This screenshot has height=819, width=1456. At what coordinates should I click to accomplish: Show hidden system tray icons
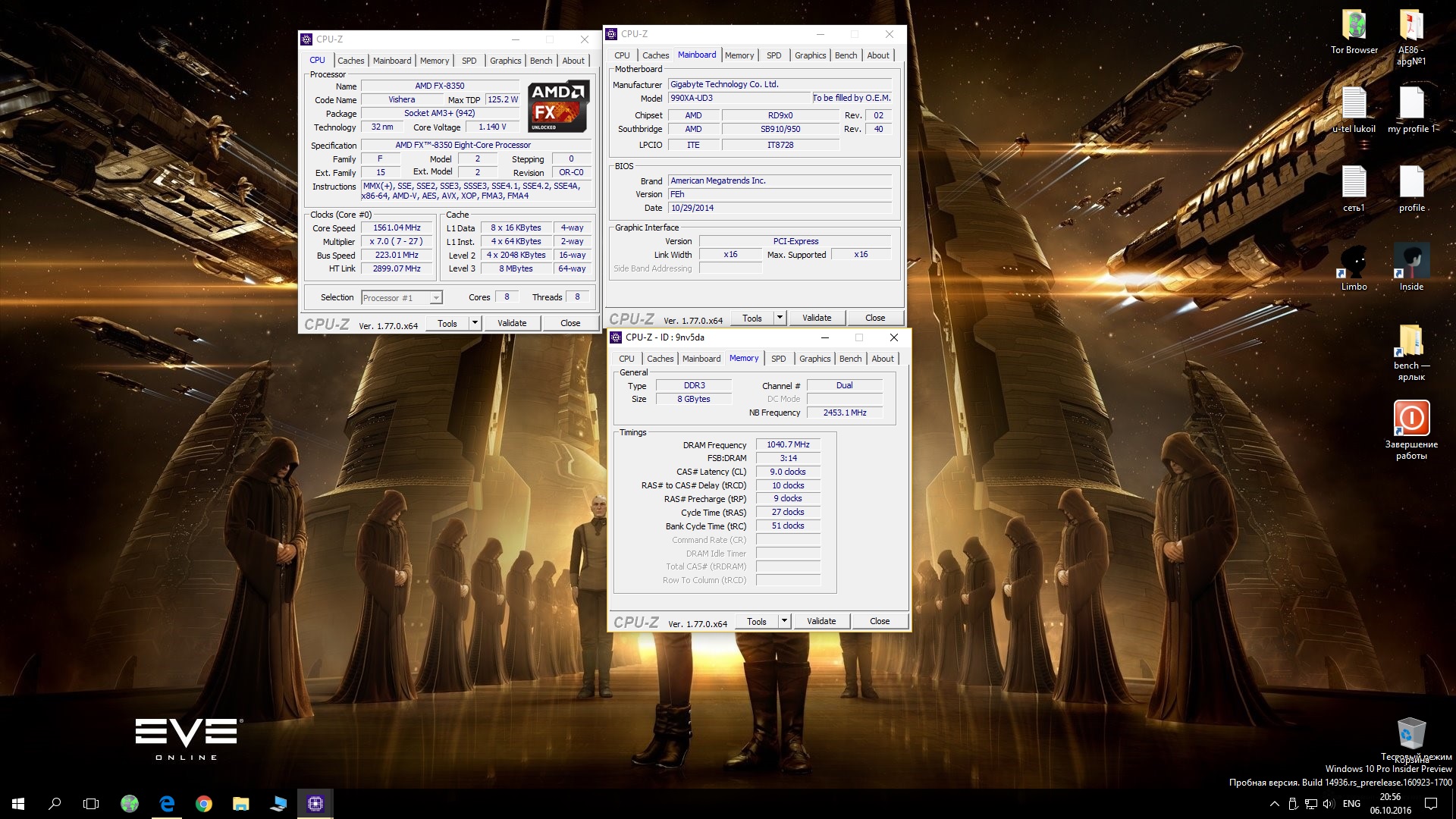click(1274, 804)
